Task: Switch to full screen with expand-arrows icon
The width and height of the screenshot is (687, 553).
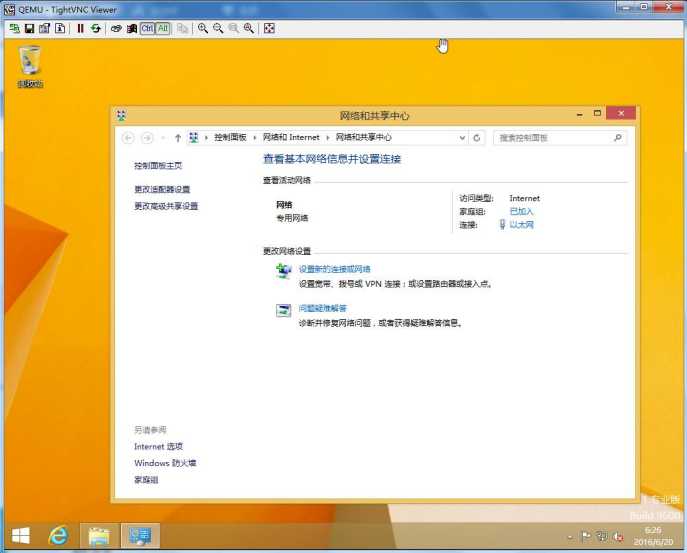Action: point(269,28)
